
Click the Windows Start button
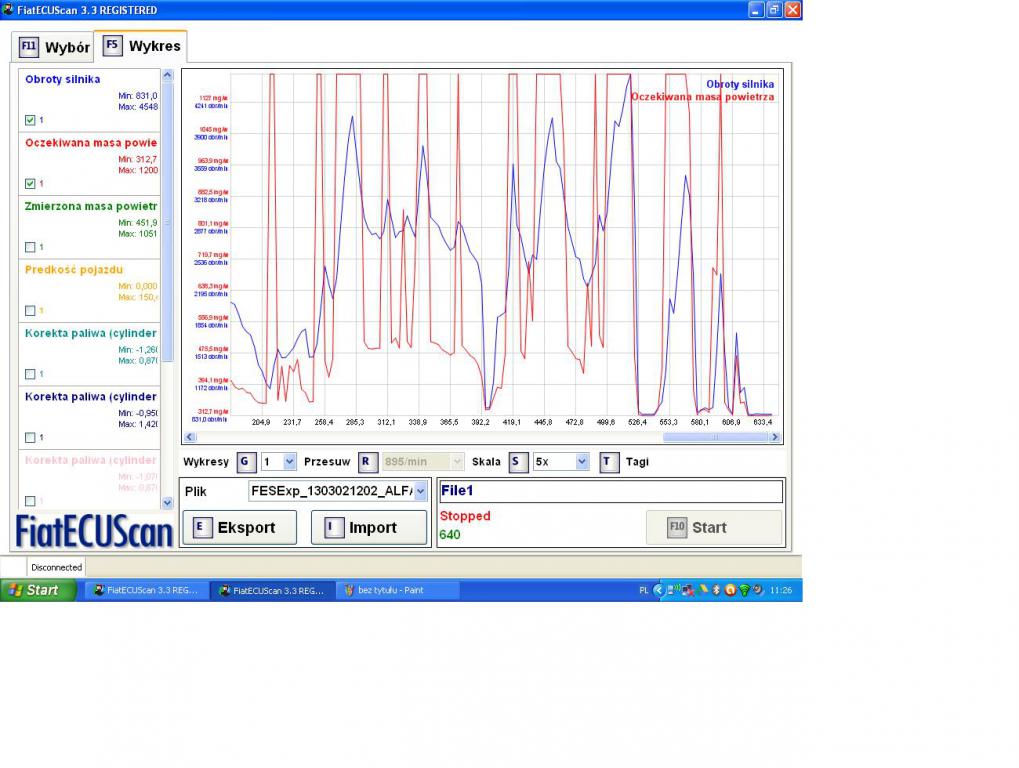tap(38, 590)
